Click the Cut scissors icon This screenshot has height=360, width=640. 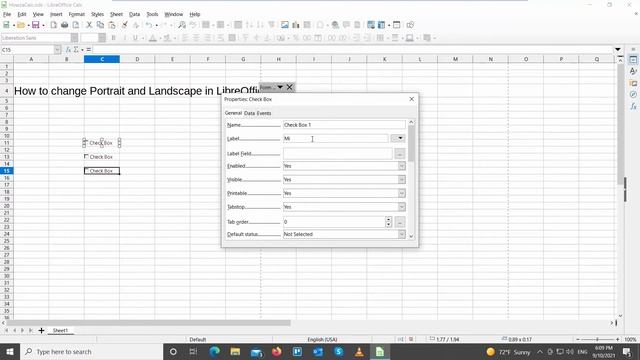(x=89, y=25)
